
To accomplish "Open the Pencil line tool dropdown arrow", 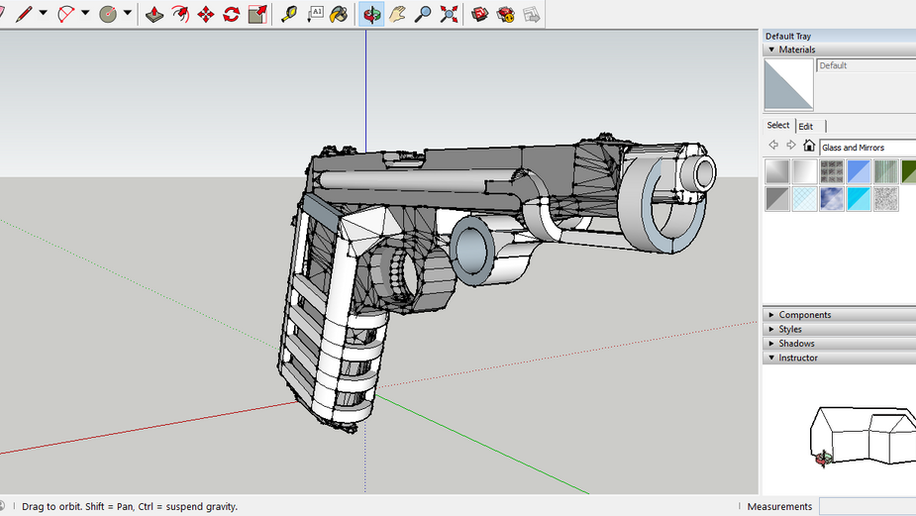I will [x=43, y=14].
